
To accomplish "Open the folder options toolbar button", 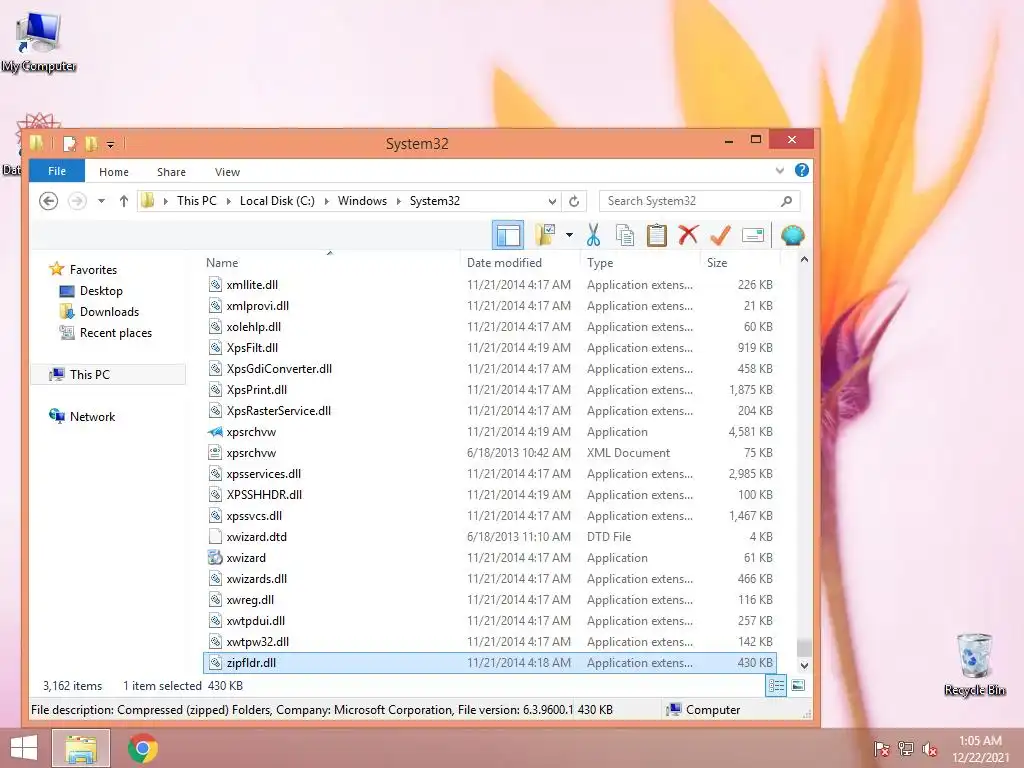I will coord(545,235).
